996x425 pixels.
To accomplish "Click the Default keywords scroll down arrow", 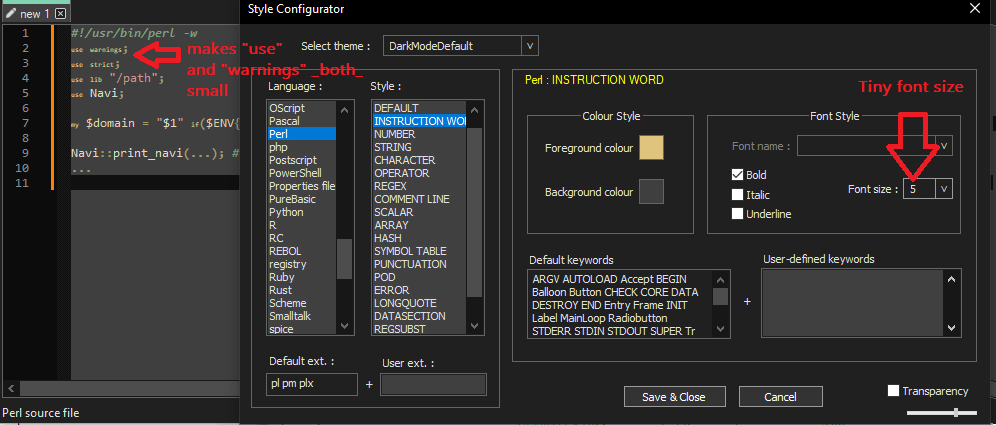I will coord(720,328).
